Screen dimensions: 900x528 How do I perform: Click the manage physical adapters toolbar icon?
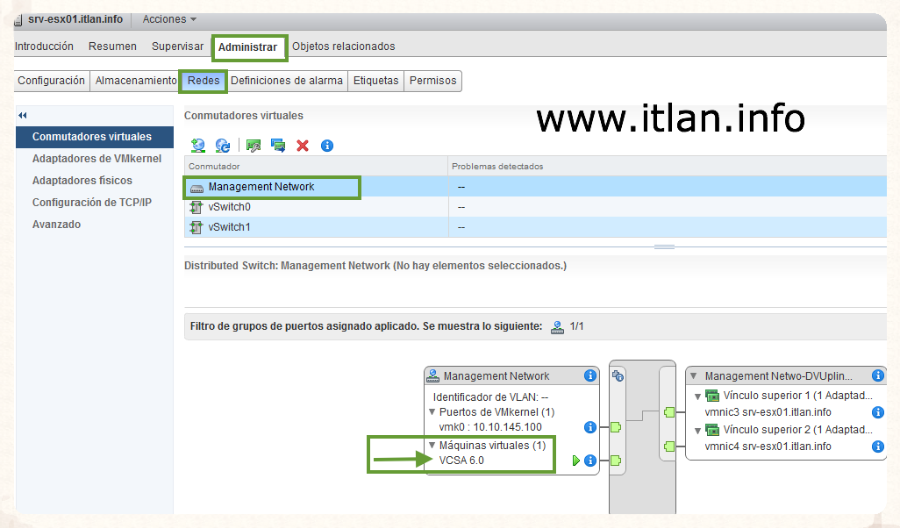coord(253,146)
